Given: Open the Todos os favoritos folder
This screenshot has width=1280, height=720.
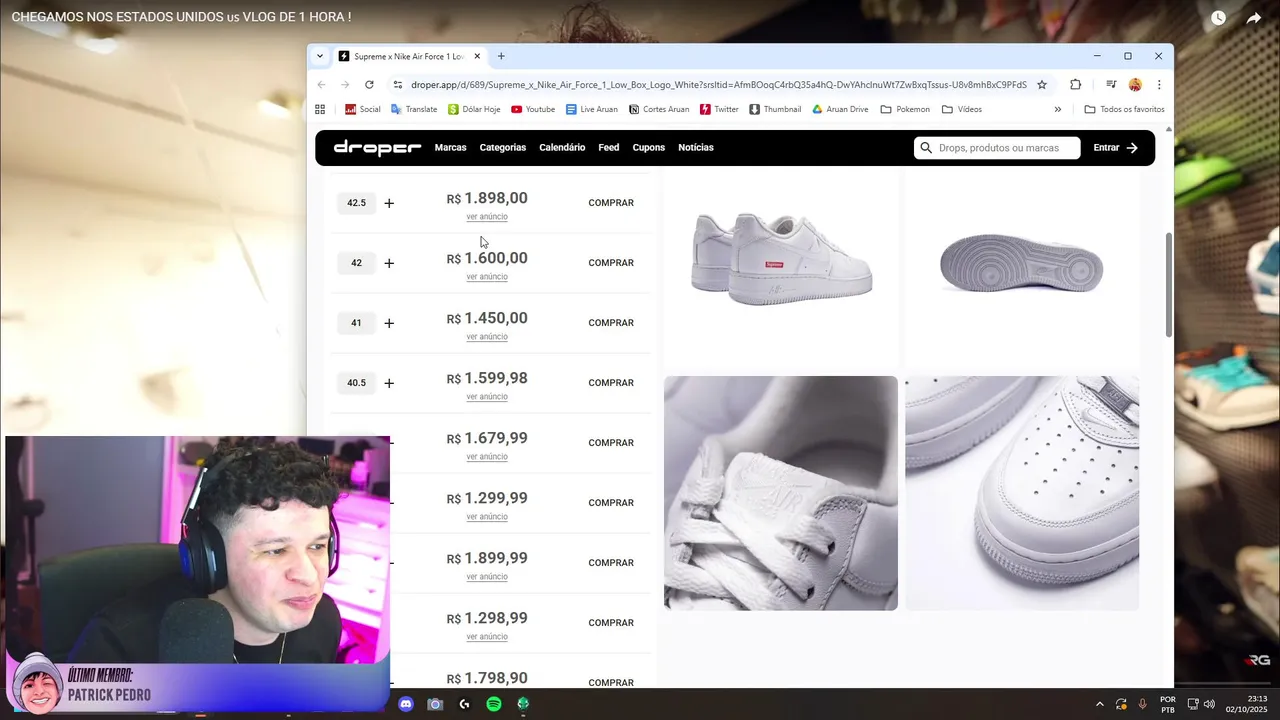Looking at the screenshot, I should tap(1124, 109).
